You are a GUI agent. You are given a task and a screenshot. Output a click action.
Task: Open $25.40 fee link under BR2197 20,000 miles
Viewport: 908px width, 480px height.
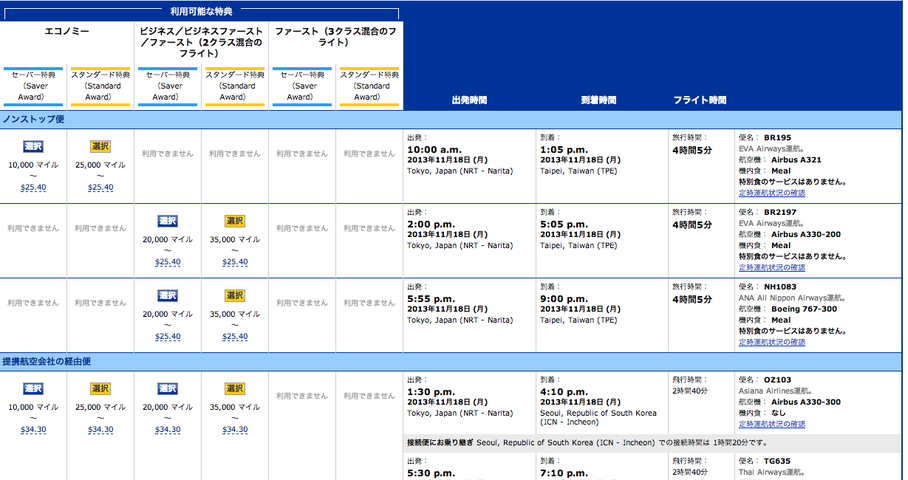[167, 262]
